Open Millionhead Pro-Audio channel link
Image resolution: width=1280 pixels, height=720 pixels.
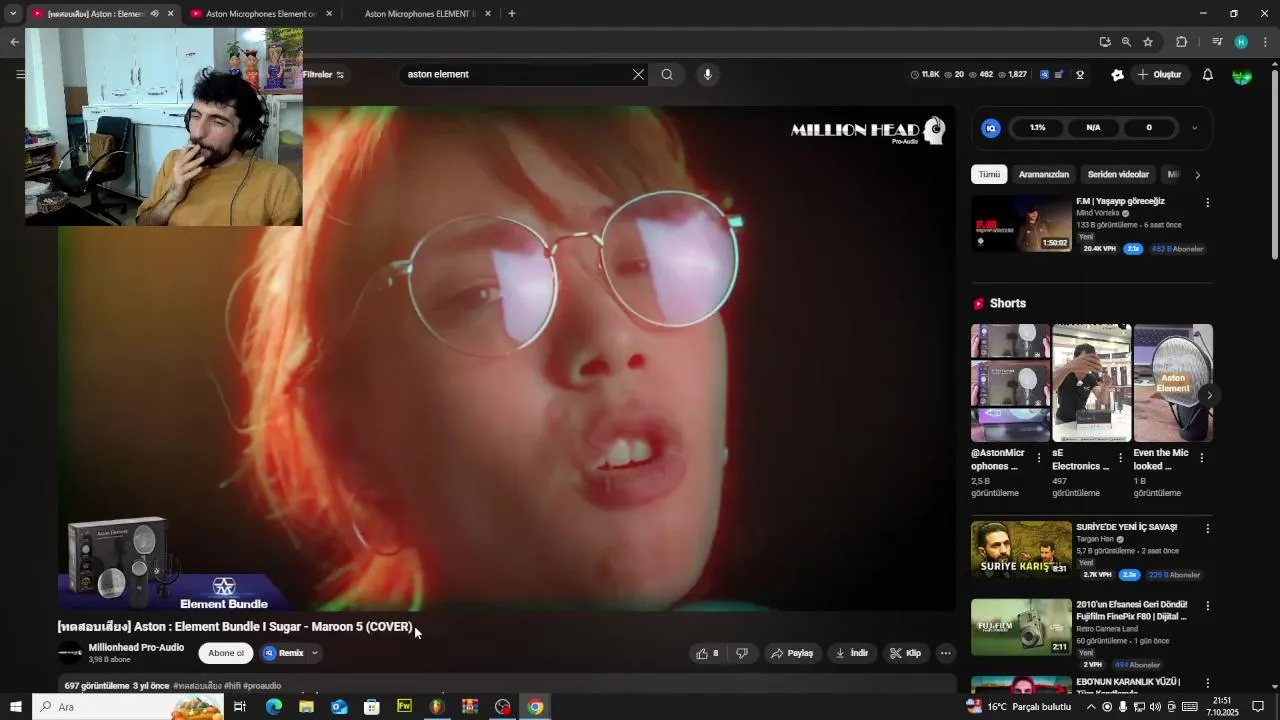(x=136, y=647)
